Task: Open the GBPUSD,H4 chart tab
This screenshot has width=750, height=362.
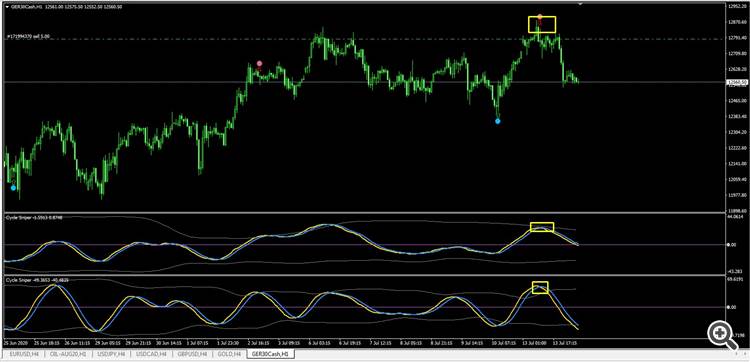Action: point(192,354)
